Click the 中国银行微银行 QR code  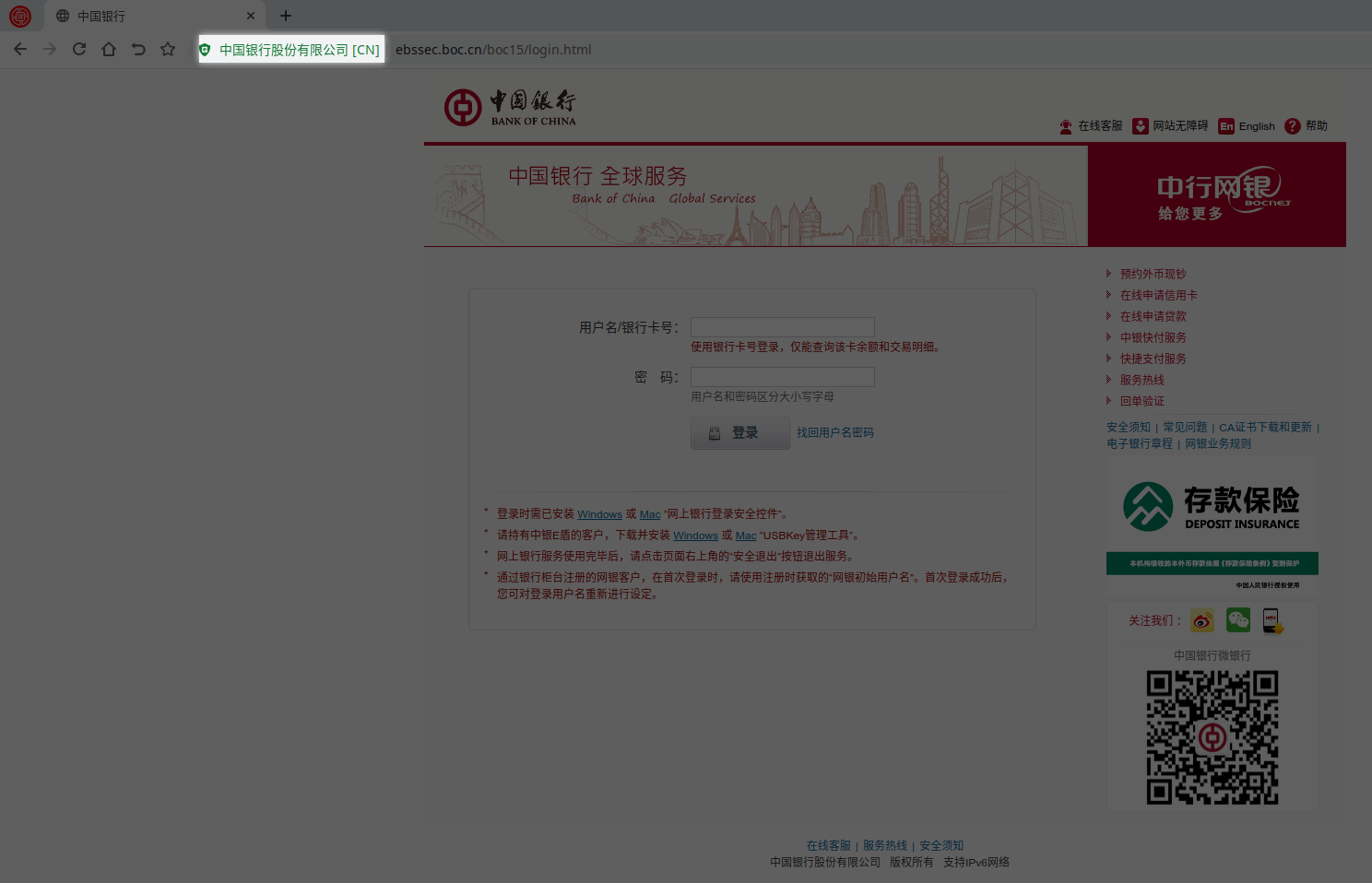[x=1212, y=737]
